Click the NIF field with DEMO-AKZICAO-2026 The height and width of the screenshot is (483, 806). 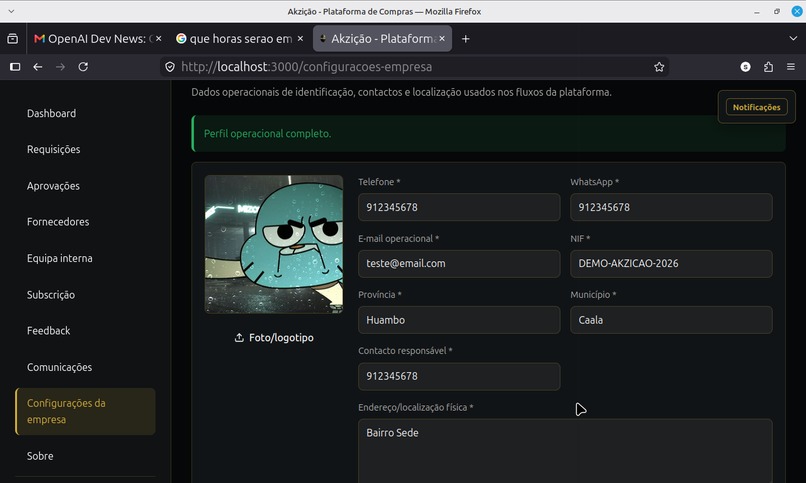671,264
